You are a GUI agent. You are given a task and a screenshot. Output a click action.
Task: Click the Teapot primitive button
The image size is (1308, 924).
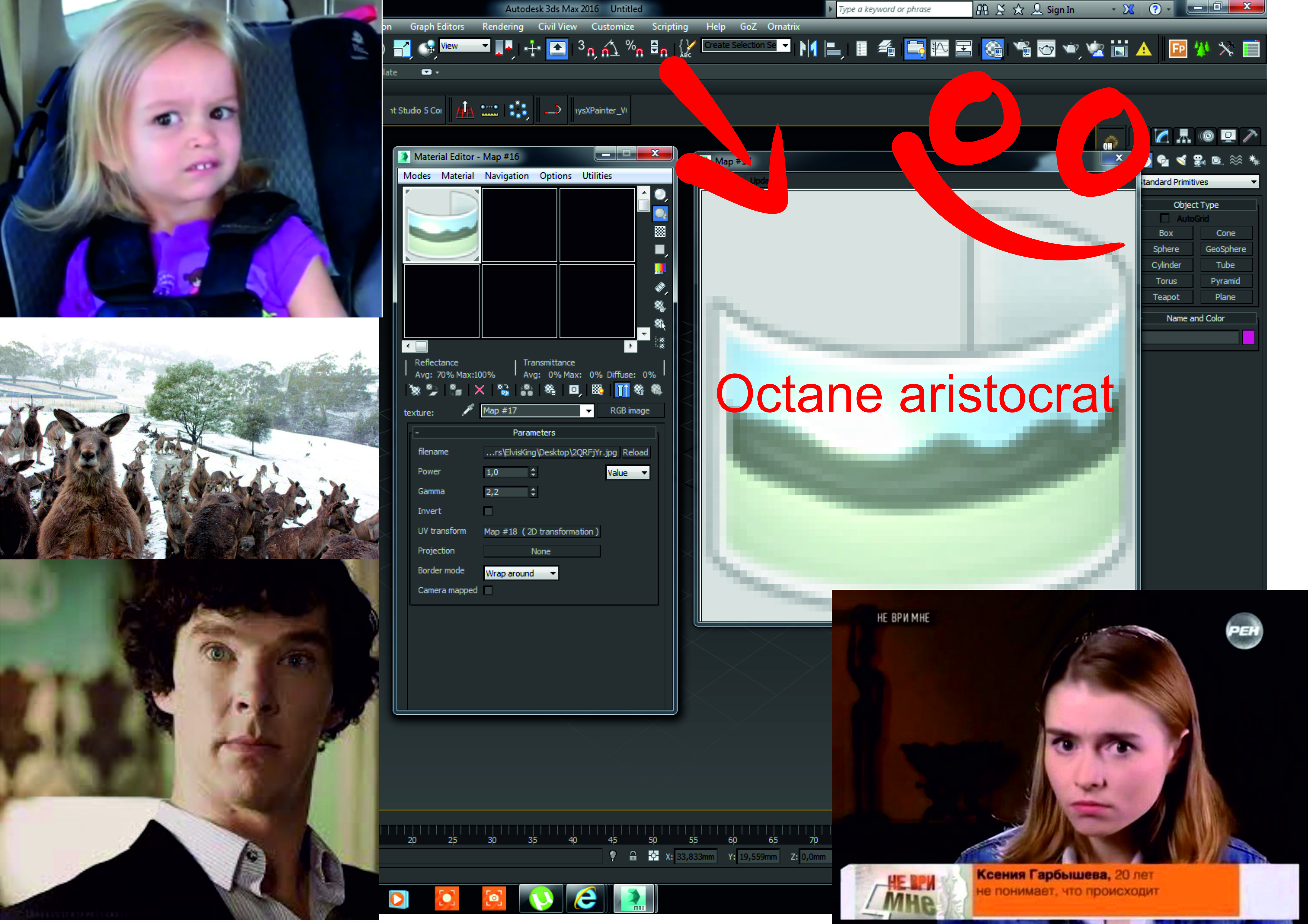coord(1166,297)
